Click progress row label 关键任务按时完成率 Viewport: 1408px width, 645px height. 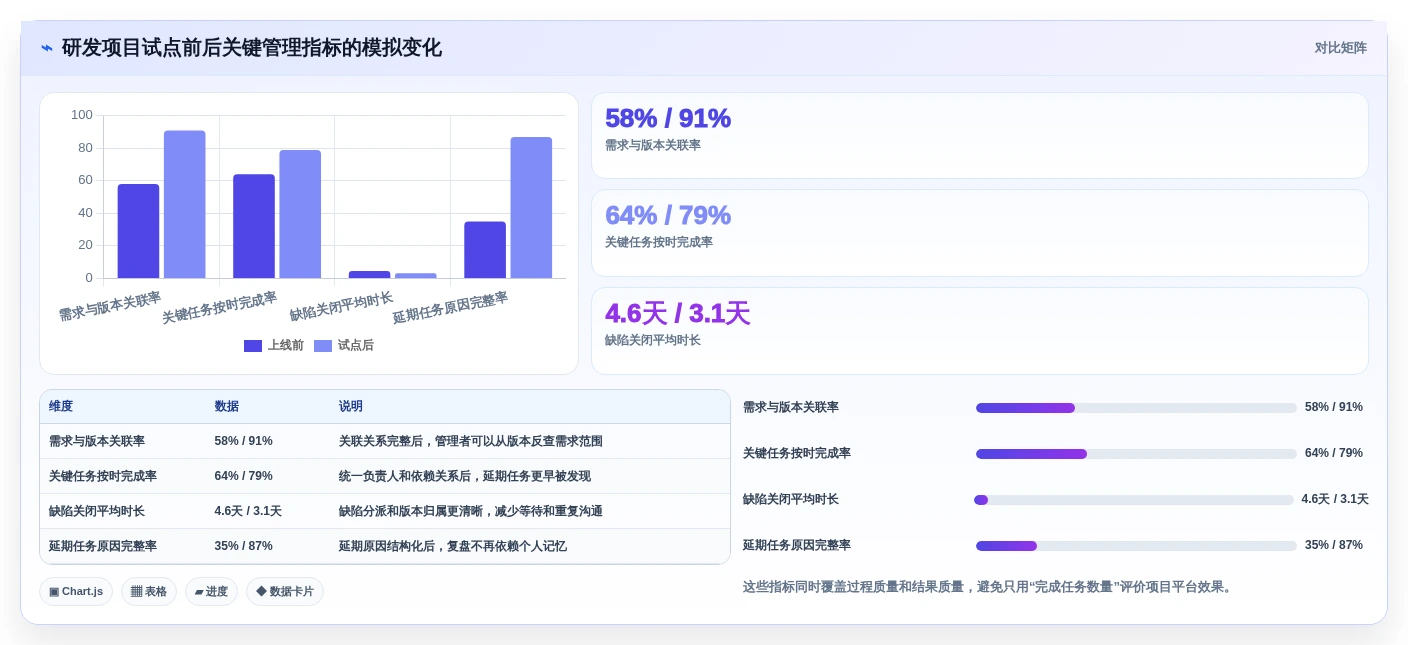(x=797, y=453)
